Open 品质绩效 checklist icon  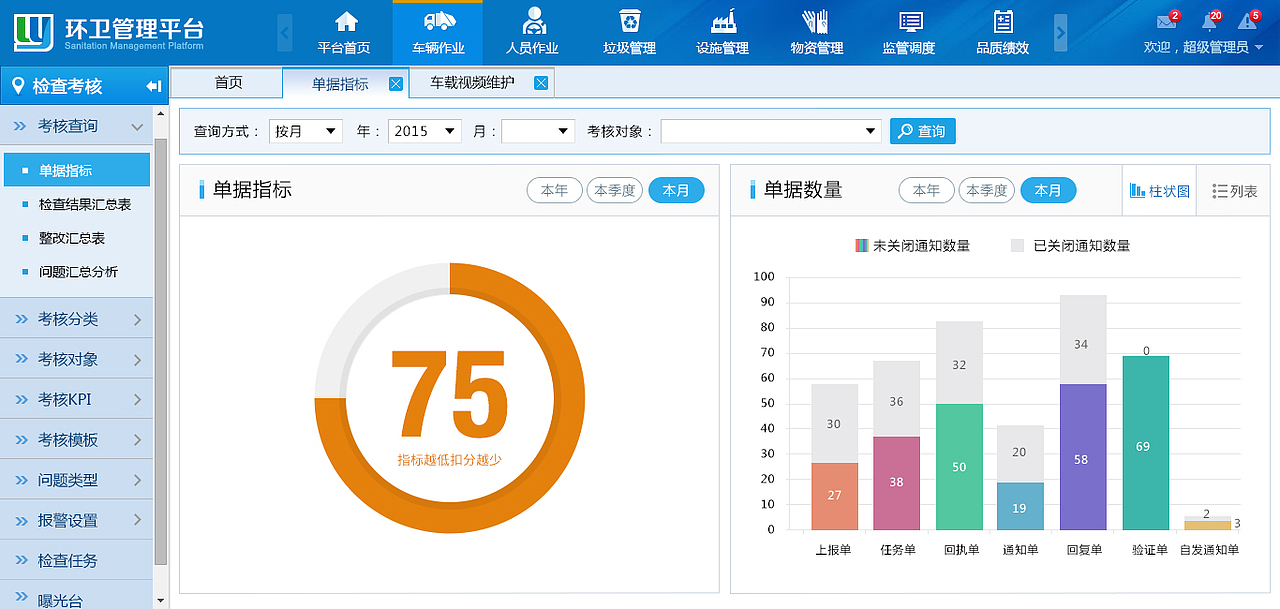pyautogui.click(x=1003, y=21)
